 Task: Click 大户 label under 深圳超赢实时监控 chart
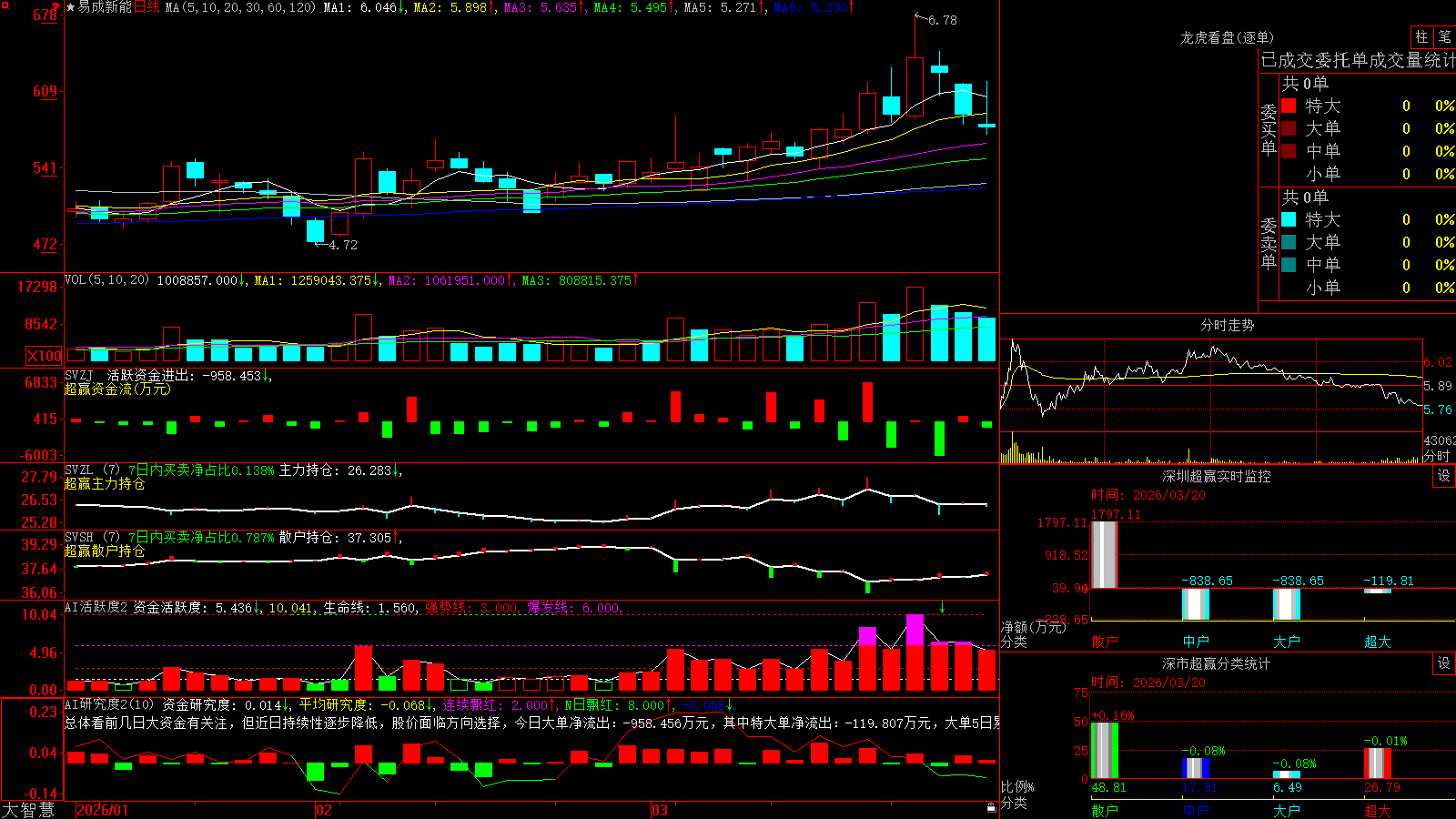click(x=1287, y=642)
